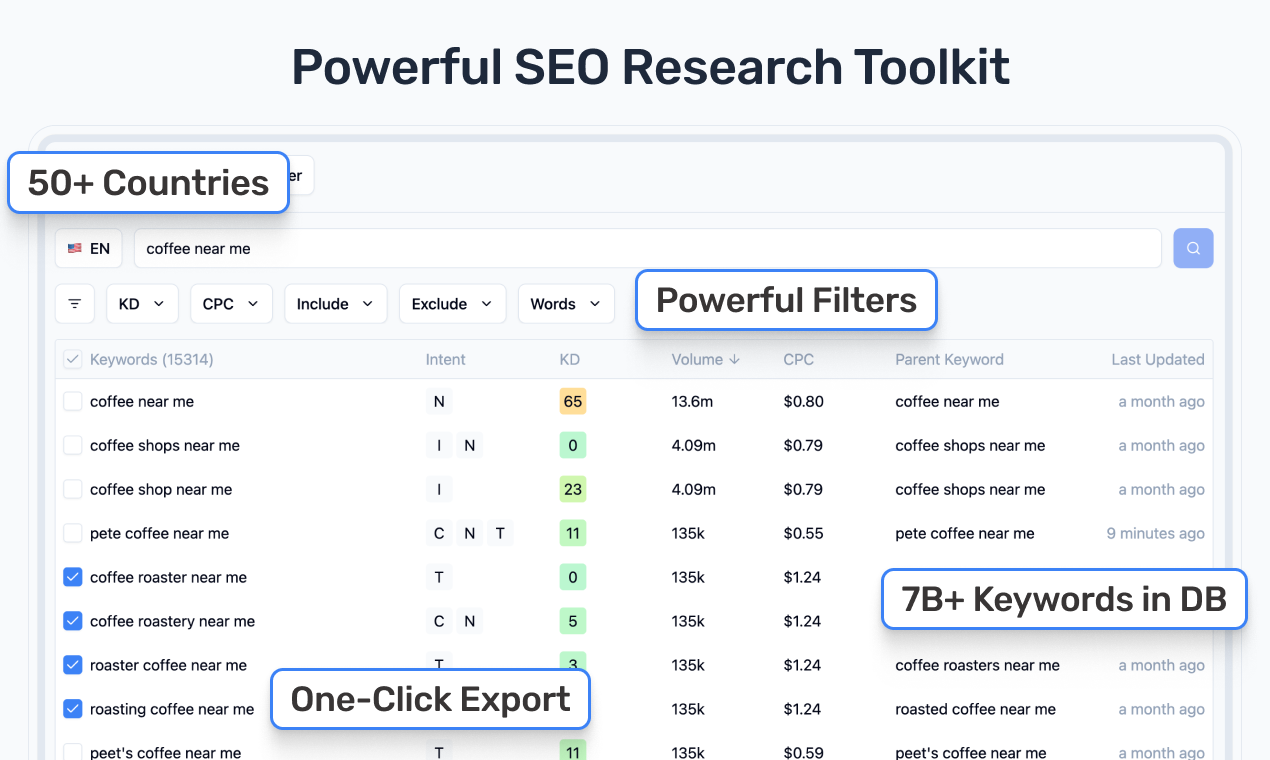1270x760 pixels.
Task: Uncheck the 'coffee roastery near me' checkbox
Action: (x=73, y=621)
